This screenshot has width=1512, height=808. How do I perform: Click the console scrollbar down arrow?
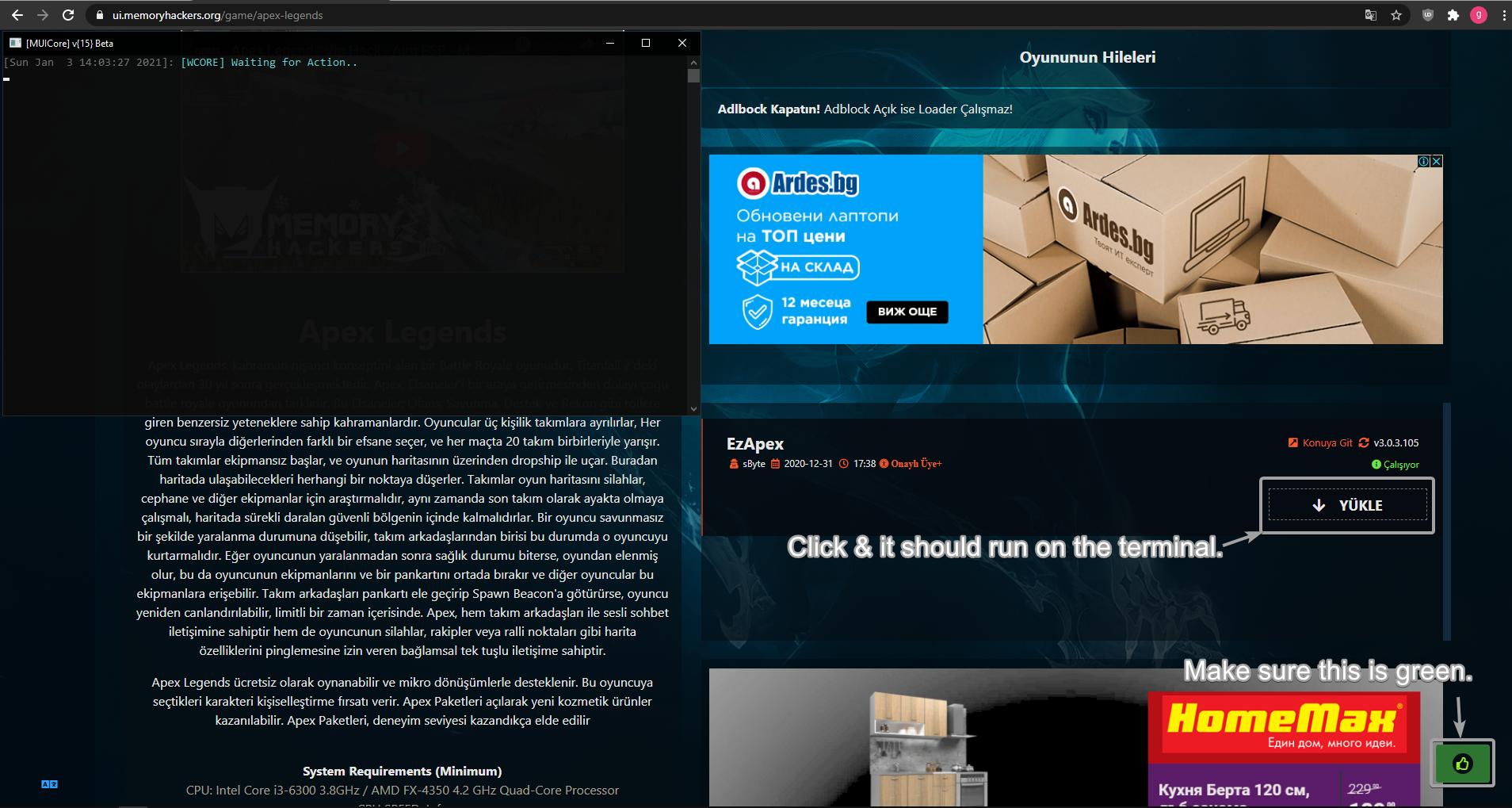(694, 409)
